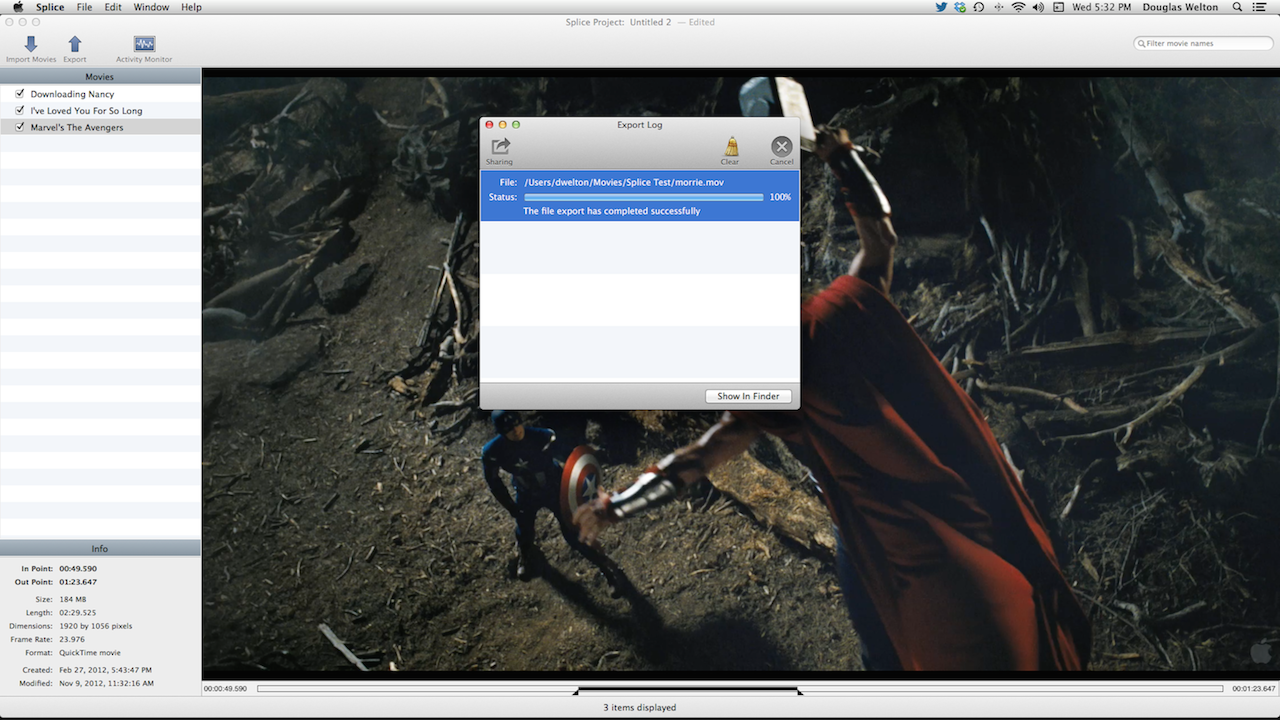The width and height of the screenshot is (1280, 720).
Task: Click the volume menu bar icon
Action: (x=1038, y=7)
